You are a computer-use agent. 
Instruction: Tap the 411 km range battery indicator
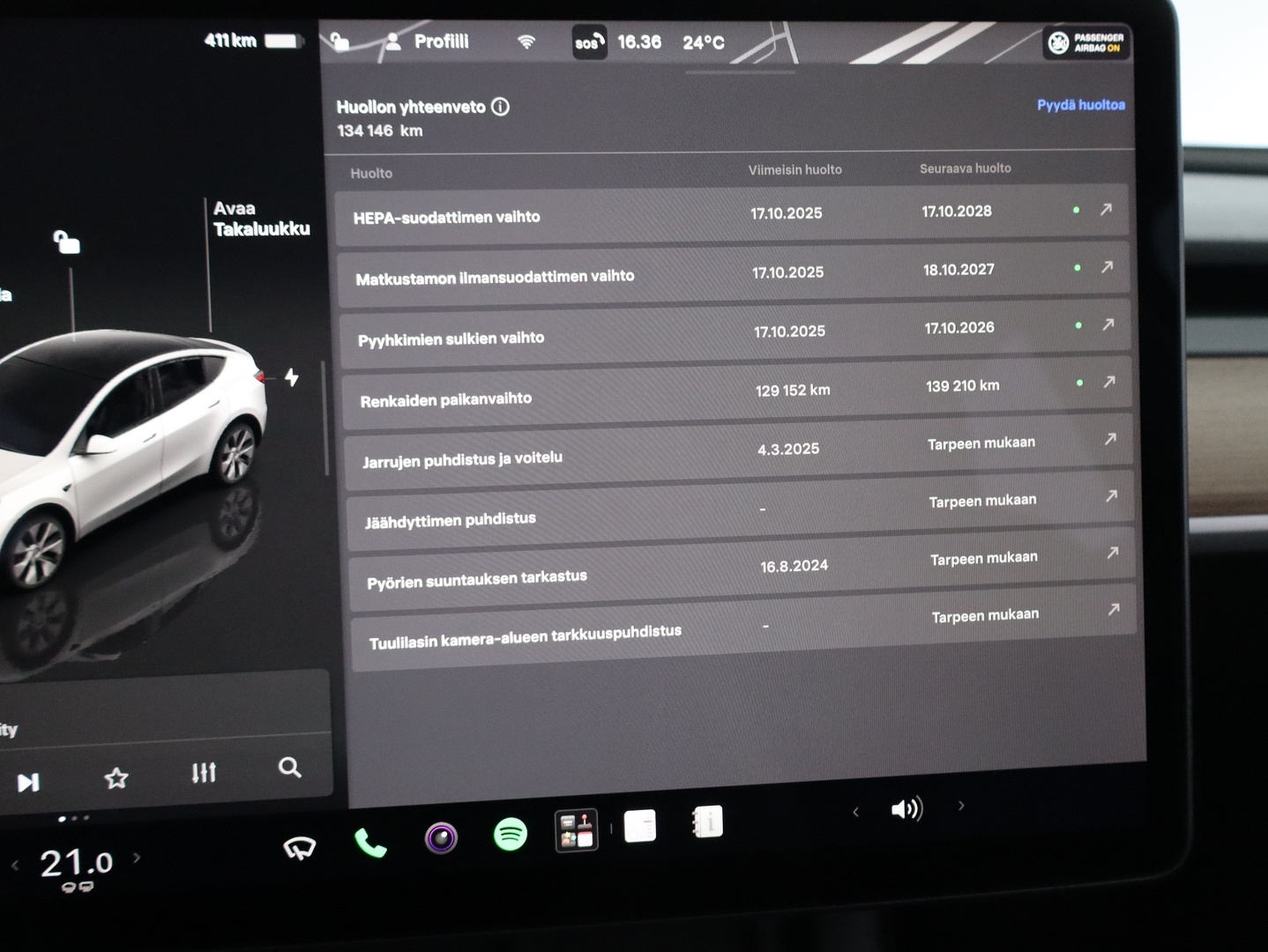tap(254, 41)
